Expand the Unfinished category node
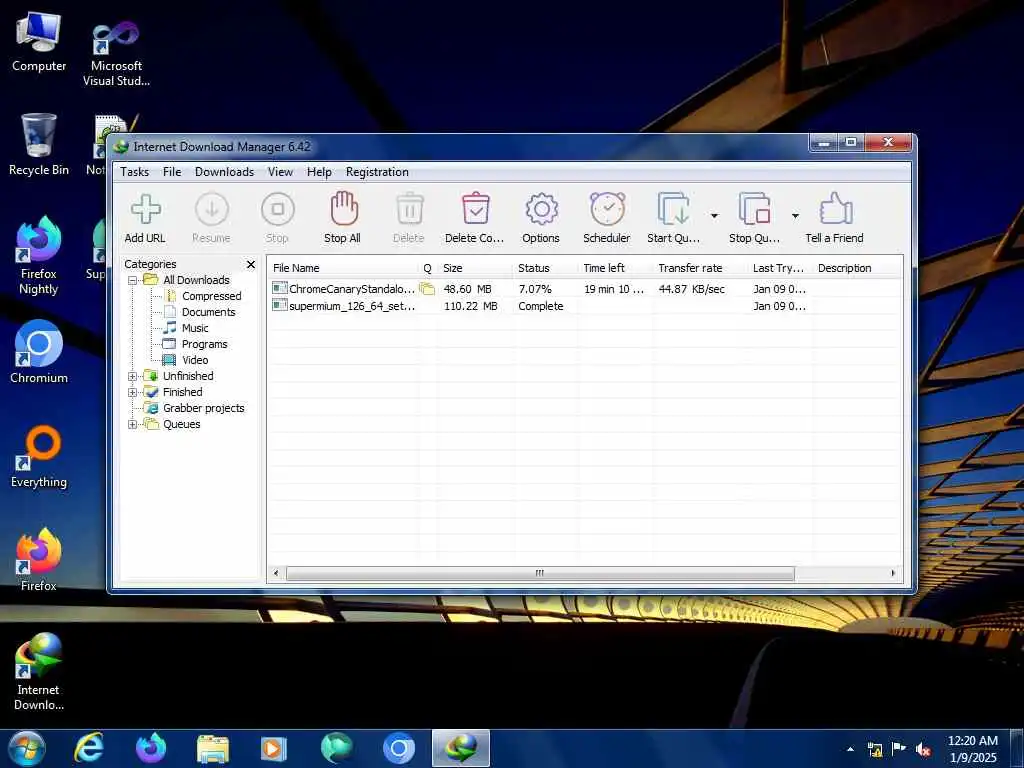This screenshot has height=768, width=1024. point(133,376)
